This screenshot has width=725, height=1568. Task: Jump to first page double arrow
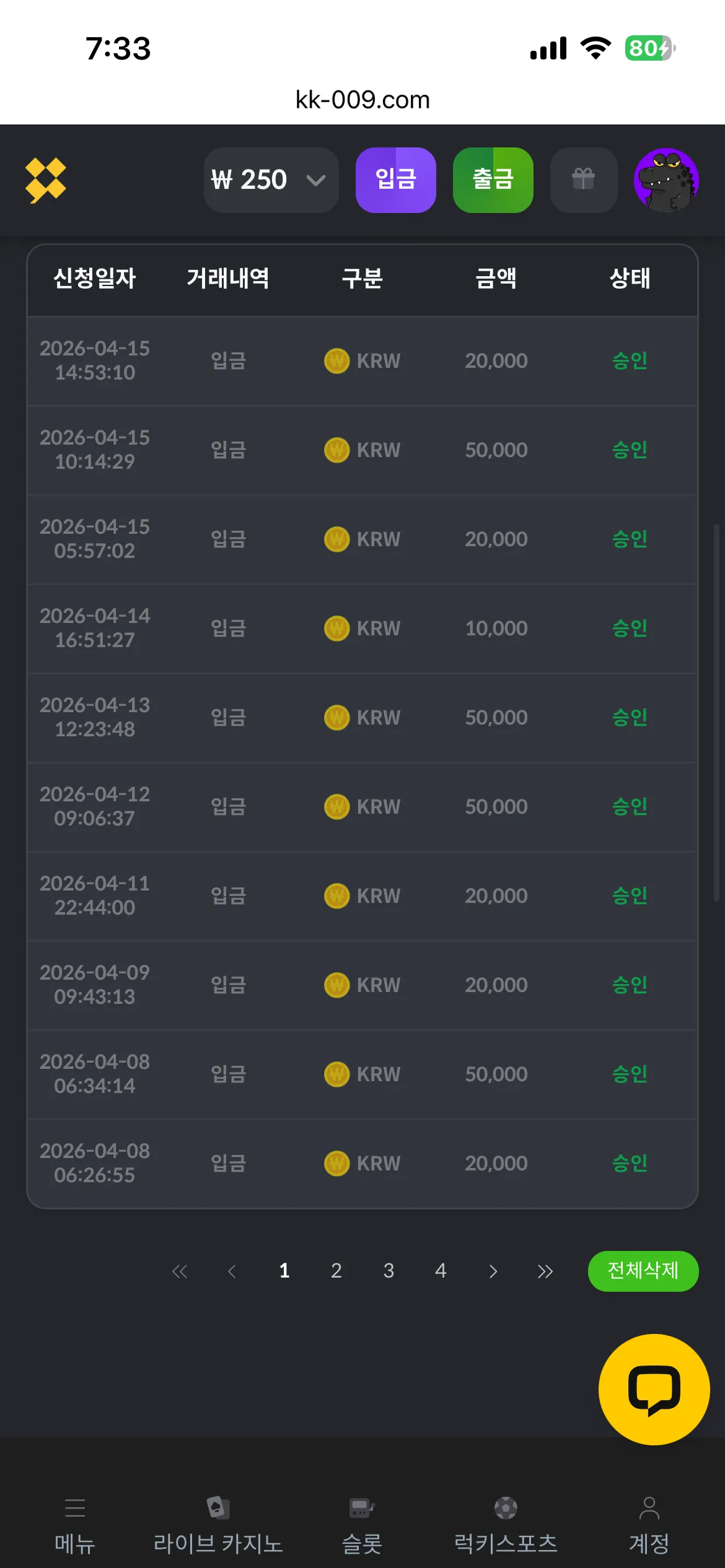coord(180,1271)
